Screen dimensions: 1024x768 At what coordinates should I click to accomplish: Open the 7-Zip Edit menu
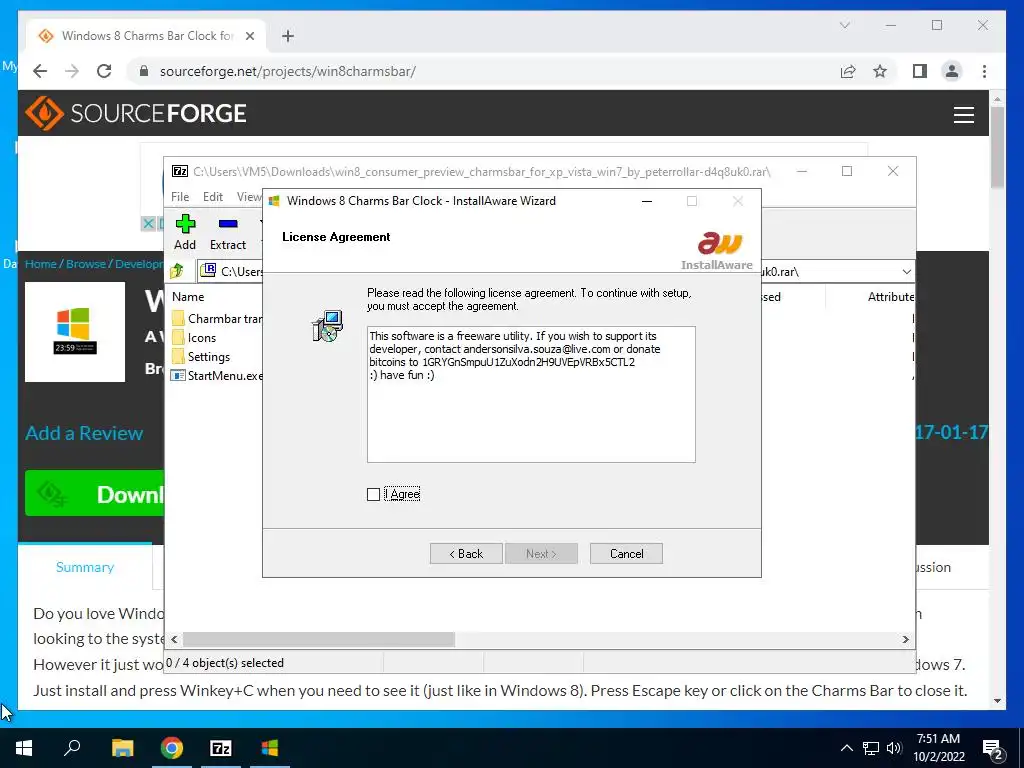point(213,197)
